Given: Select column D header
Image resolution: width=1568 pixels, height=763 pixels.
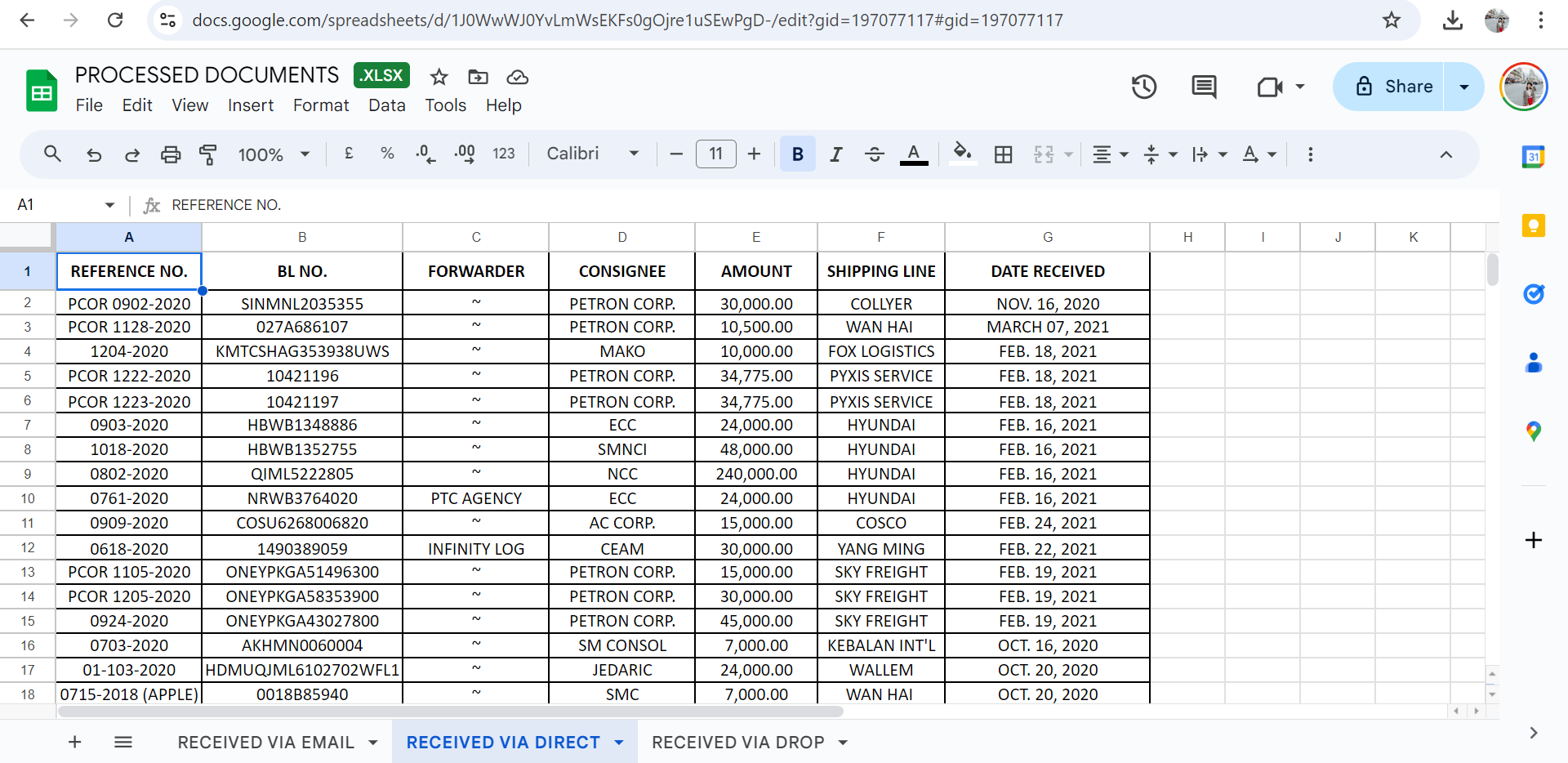Looking at the screenshot, I should [x=622, y=237].
